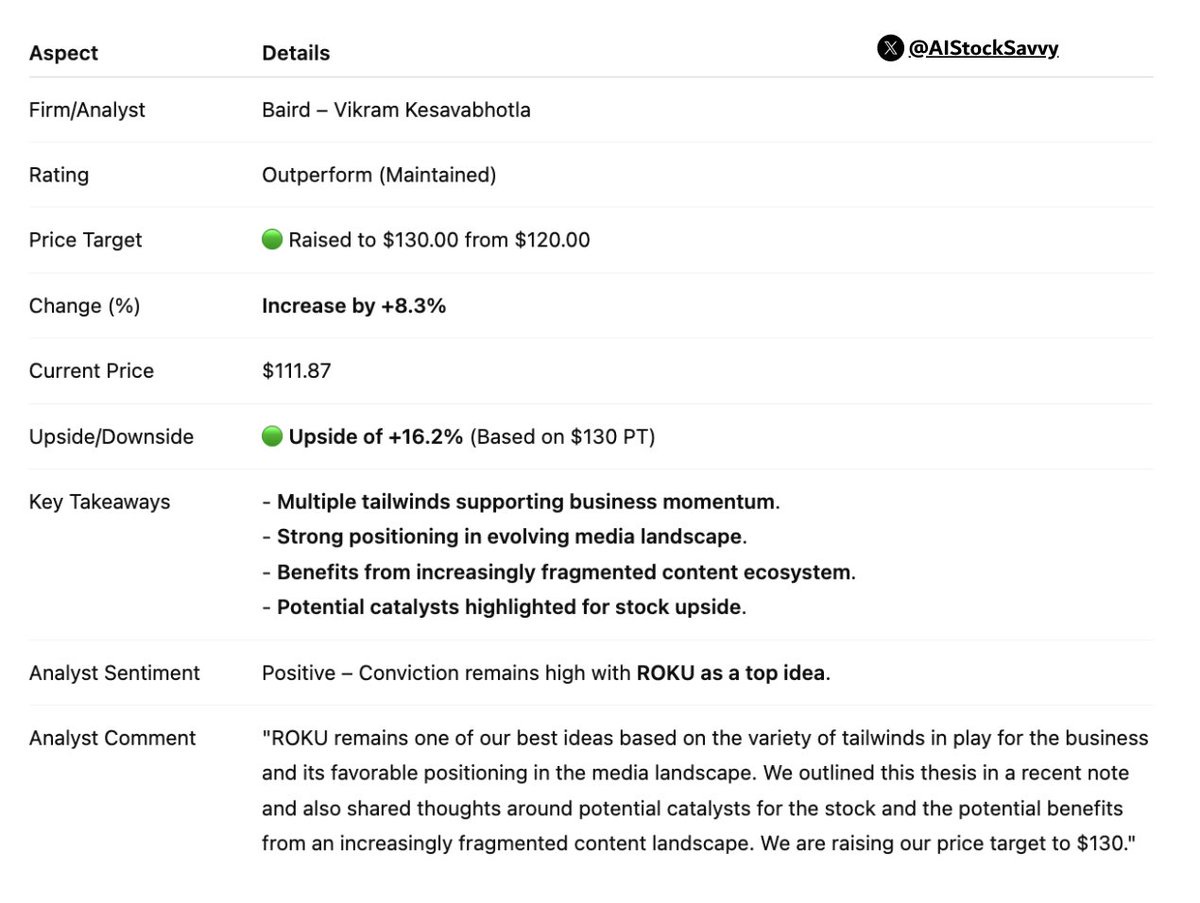
Task: Click the "Details" column header
Action: coord(296,53)
